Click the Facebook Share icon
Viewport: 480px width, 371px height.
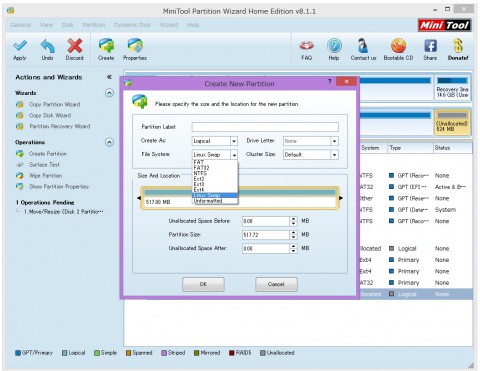point(430,46)
